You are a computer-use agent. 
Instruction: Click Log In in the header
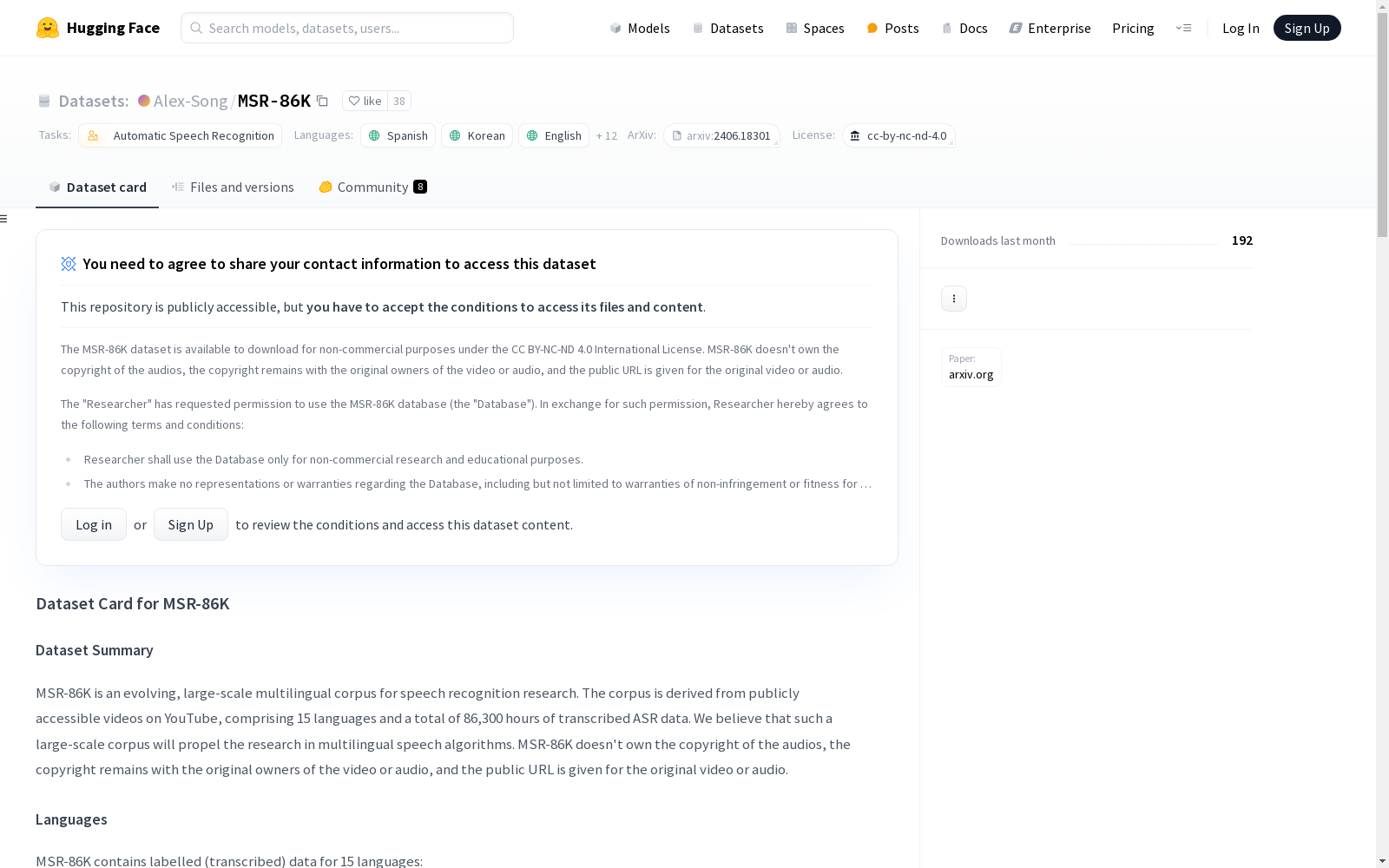click(x=1241, y=28)
